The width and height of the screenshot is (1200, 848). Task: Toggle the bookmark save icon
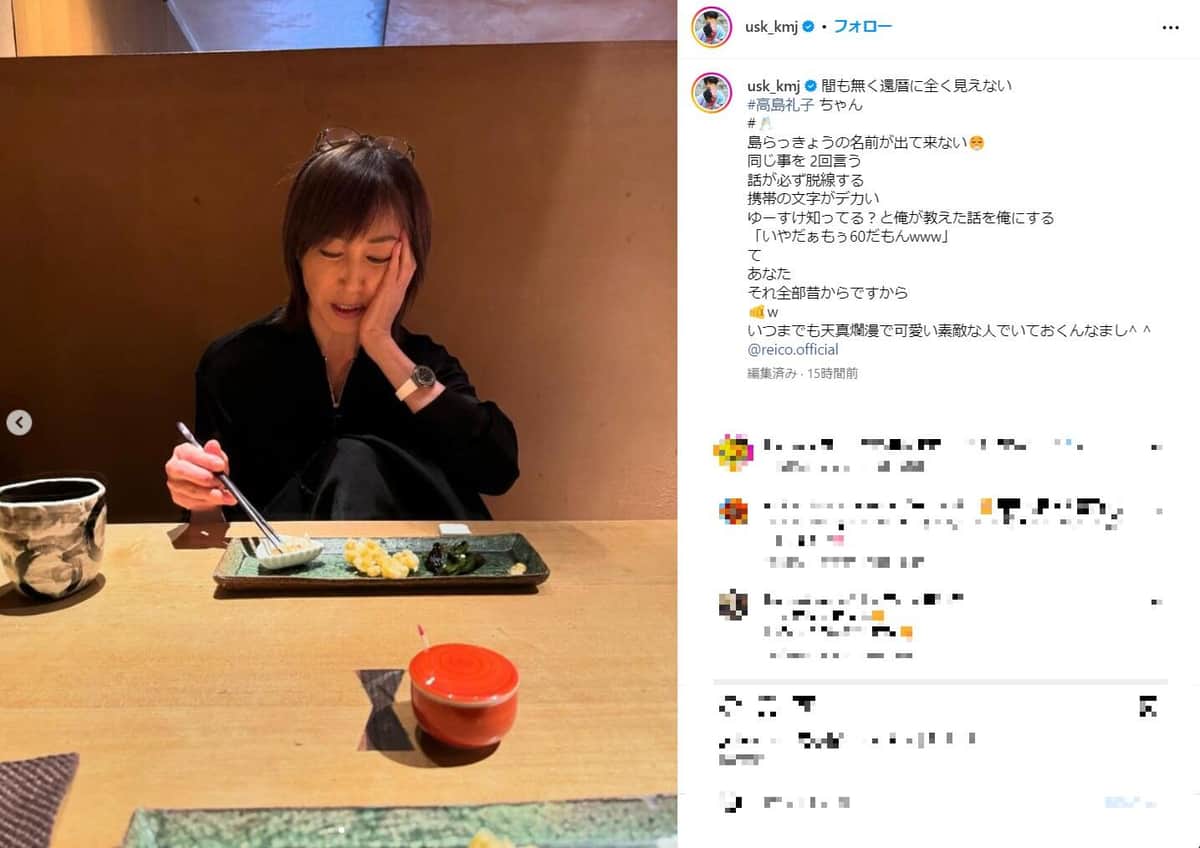pos(1148,707)
